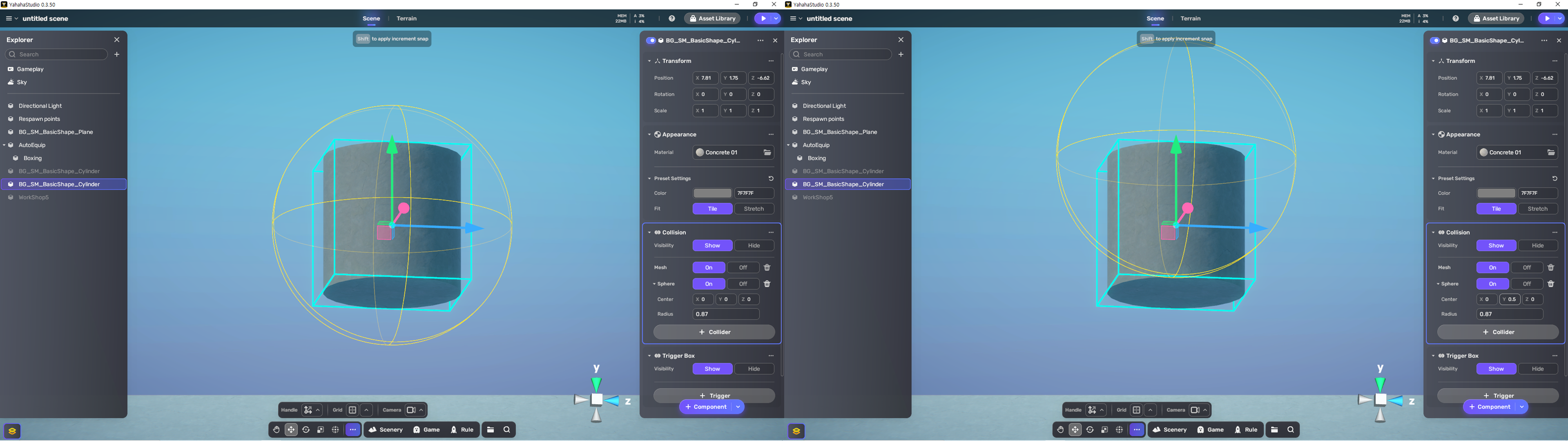Open the Game menu in right window toolbar

click(x=1210, y=430)
